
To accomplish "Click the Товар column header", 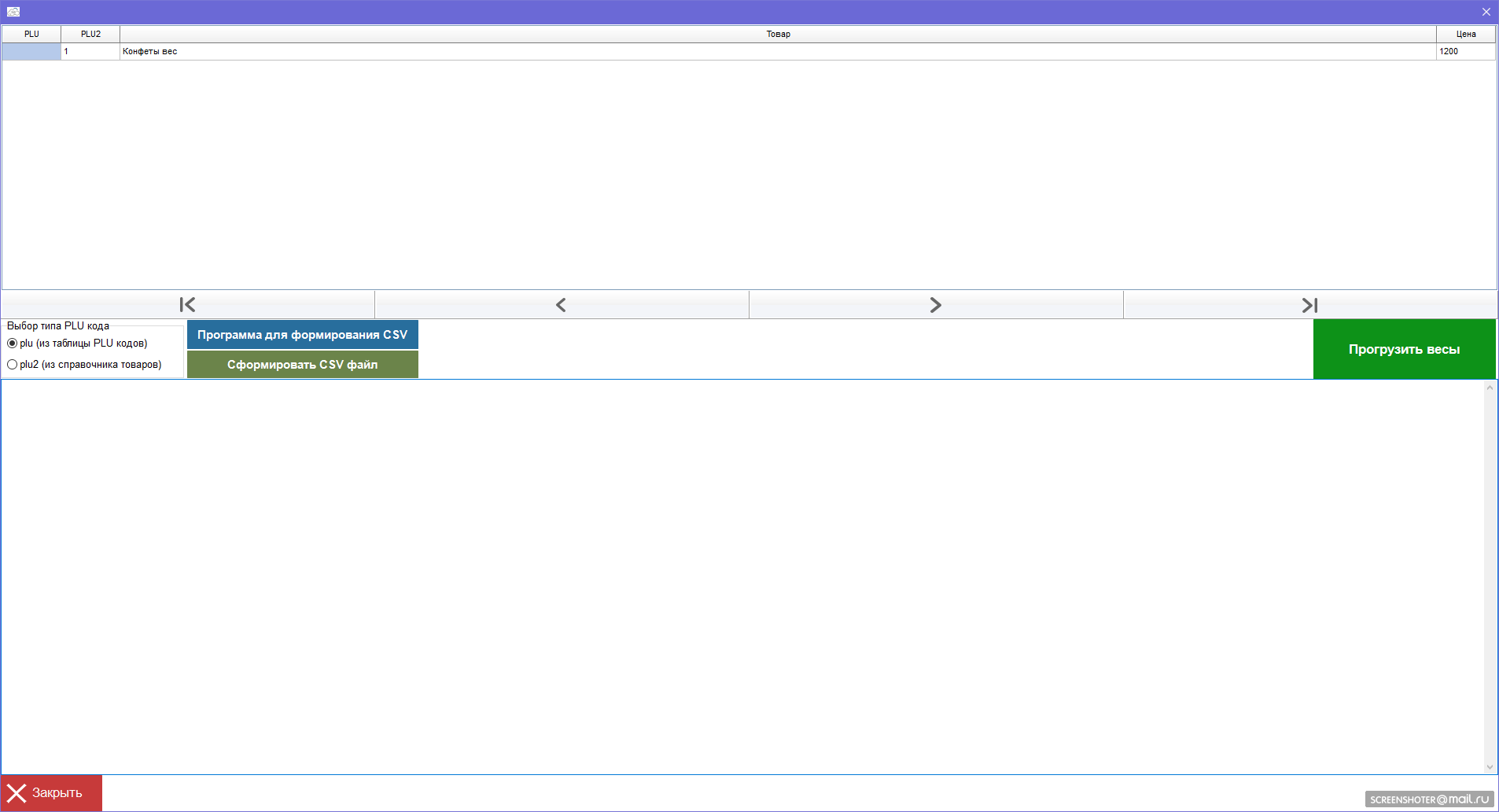I will click(x=778, y=34).
